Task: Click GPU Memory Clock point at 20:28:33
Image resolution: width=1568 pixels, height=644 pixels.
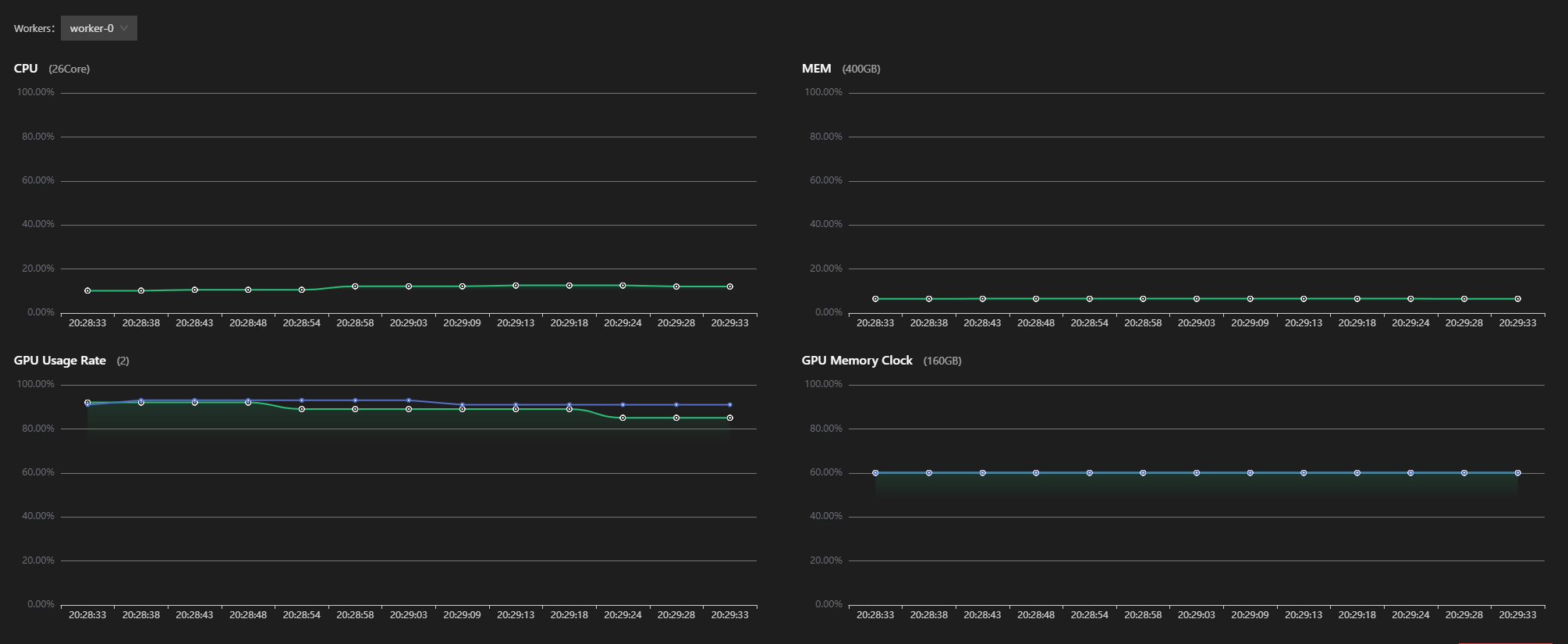Action: coord(875,473)
